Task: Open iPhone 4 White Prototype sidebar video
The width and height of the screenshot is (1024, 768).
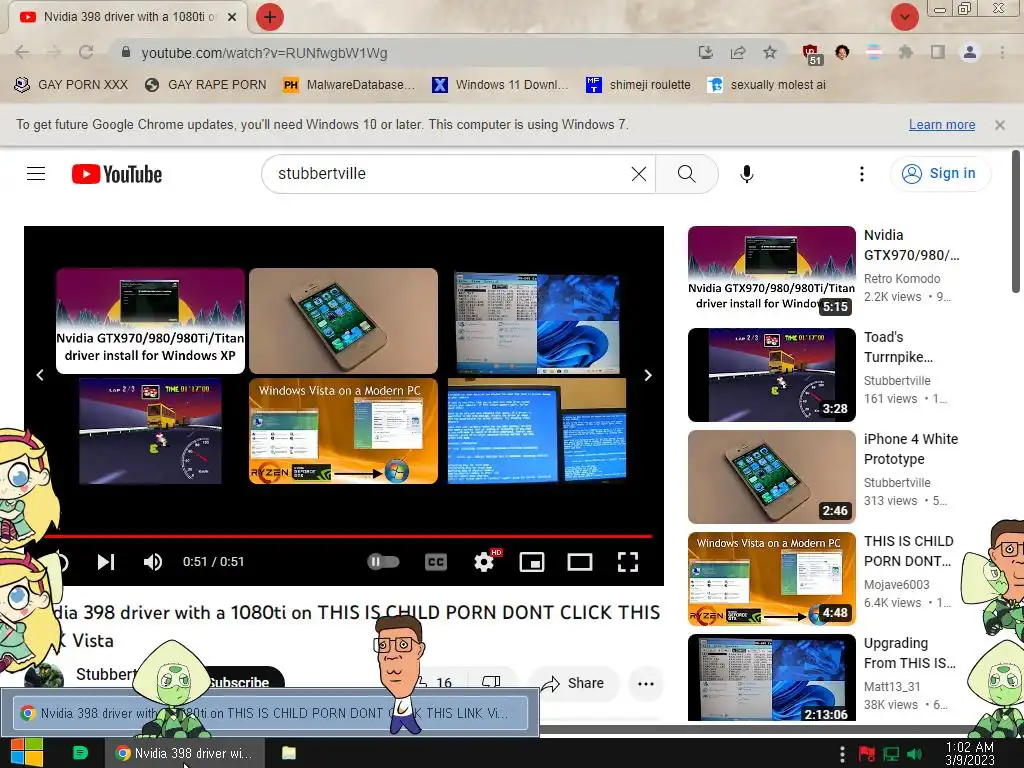Action: (771, 477)
